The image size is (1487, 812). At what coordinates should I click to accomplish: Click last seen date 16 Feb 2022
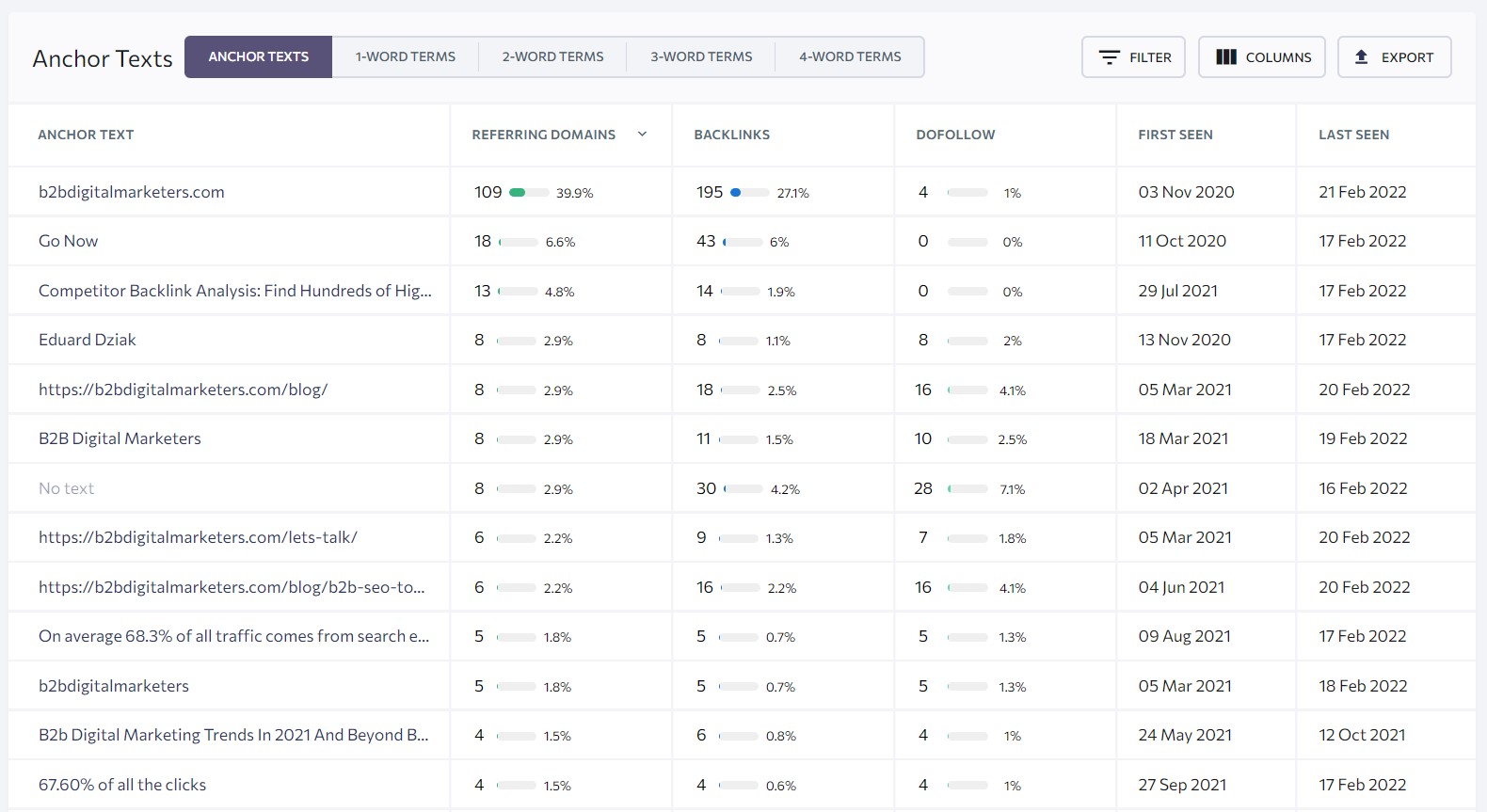[x=1363, y=488]
